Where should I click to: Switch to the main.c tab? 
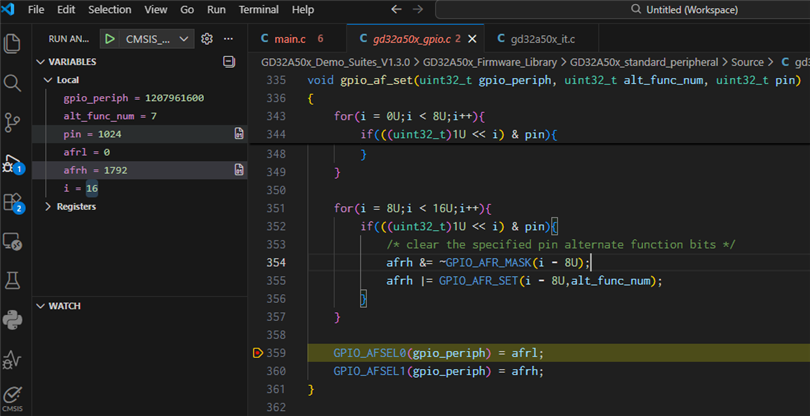290,39
